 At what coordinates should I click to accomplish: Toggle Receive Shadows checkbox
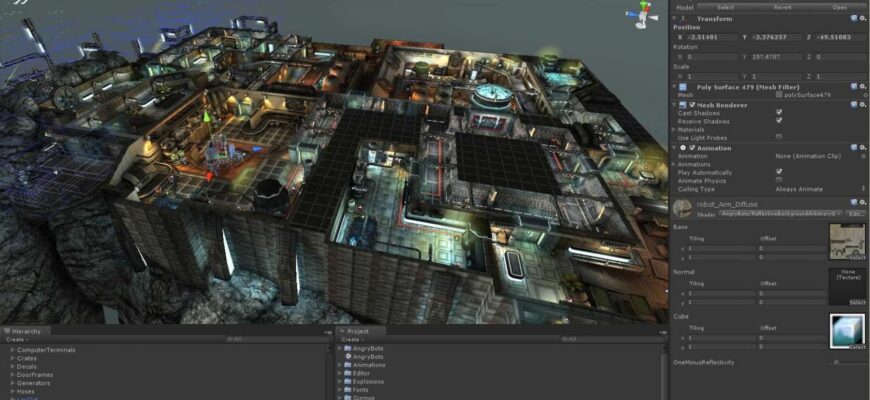pos(779,121)
